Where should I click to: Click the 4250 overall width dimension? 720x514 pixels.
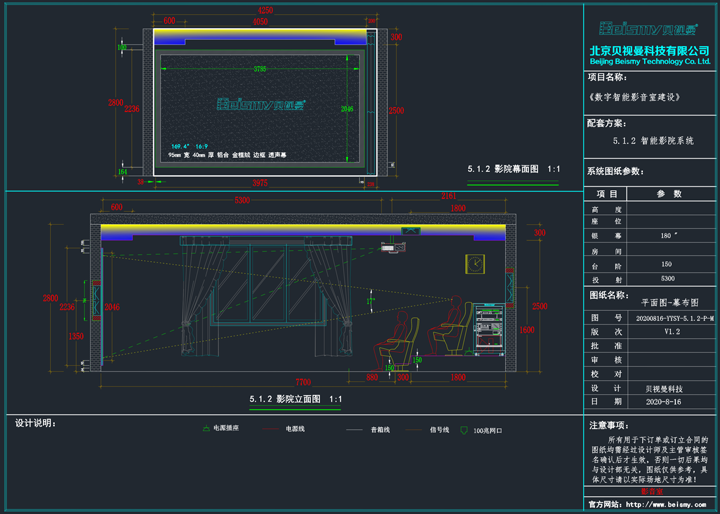(265, 10)
